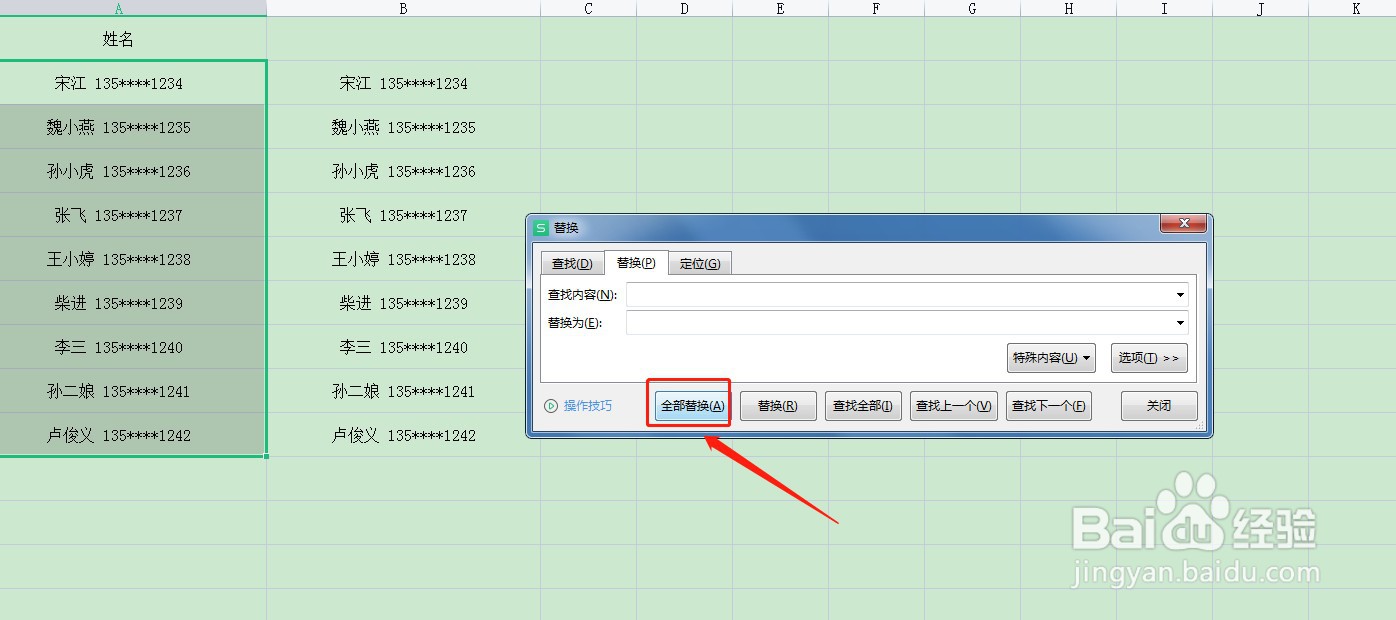This screenshot has height=620, width=1396.
Task: Click the Close (关闭) button in the dialog
Action: pyautogui.click(x=1159, y=406)
